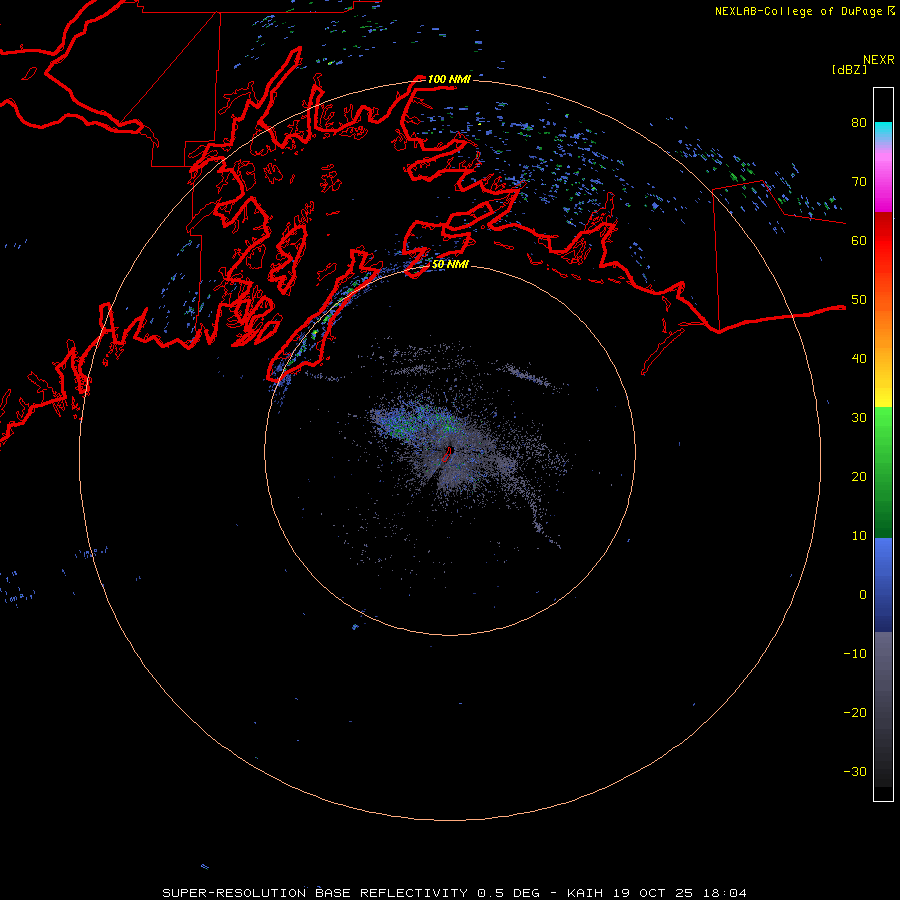Click the 19 OCT 25 18:04 timestamp
Image resolution: width=900 pixels, height=900 pixels.
[680, 893]
